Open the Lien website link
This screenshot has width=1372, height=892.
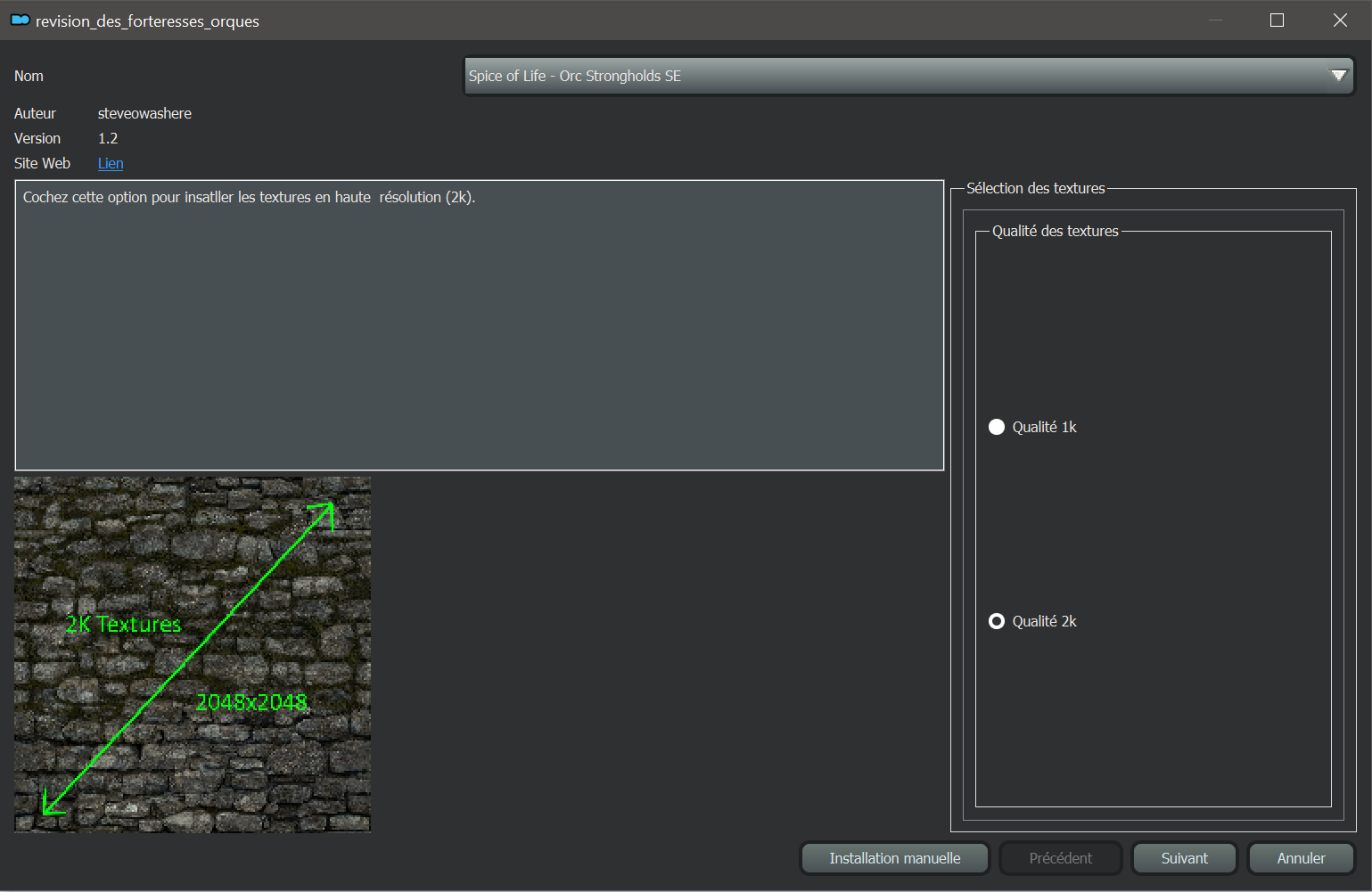click(111, 163)
